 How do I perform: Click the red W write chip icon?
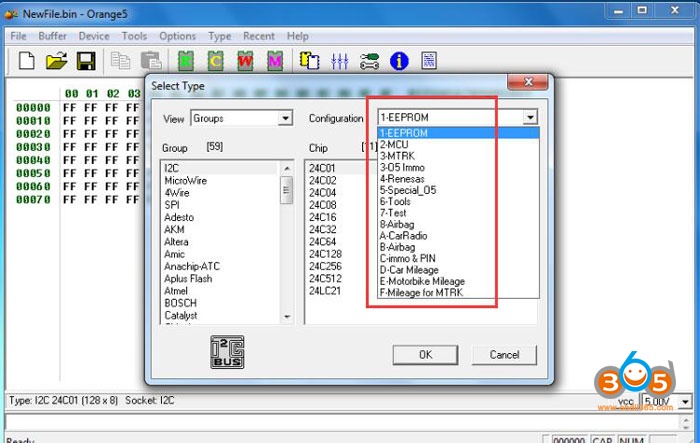pos(245,61)
